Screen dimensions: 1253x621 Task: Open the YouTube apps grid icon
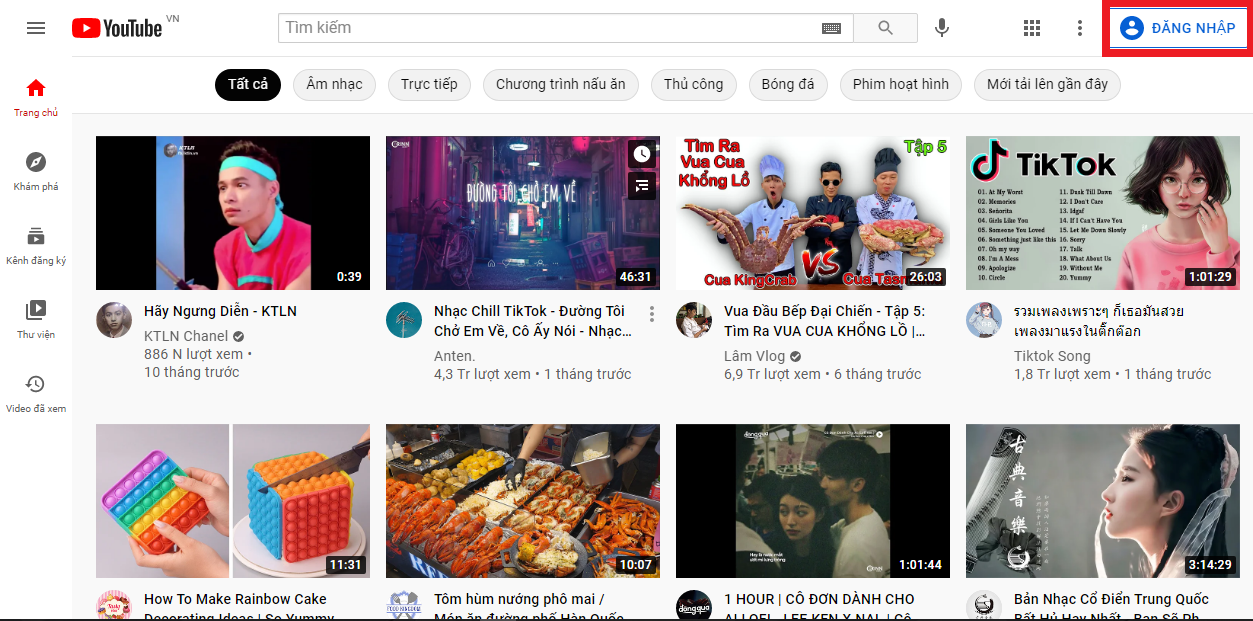click(1031, 27)
